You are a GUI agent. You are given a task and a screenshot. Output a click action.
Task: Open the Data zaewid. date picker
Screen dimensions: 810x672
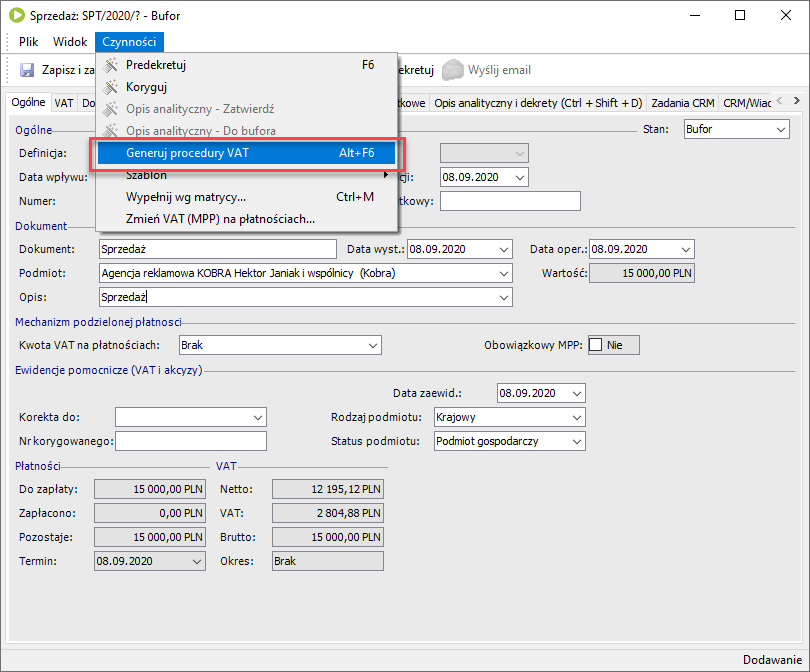pyautogui.click(x=577, y=393)
